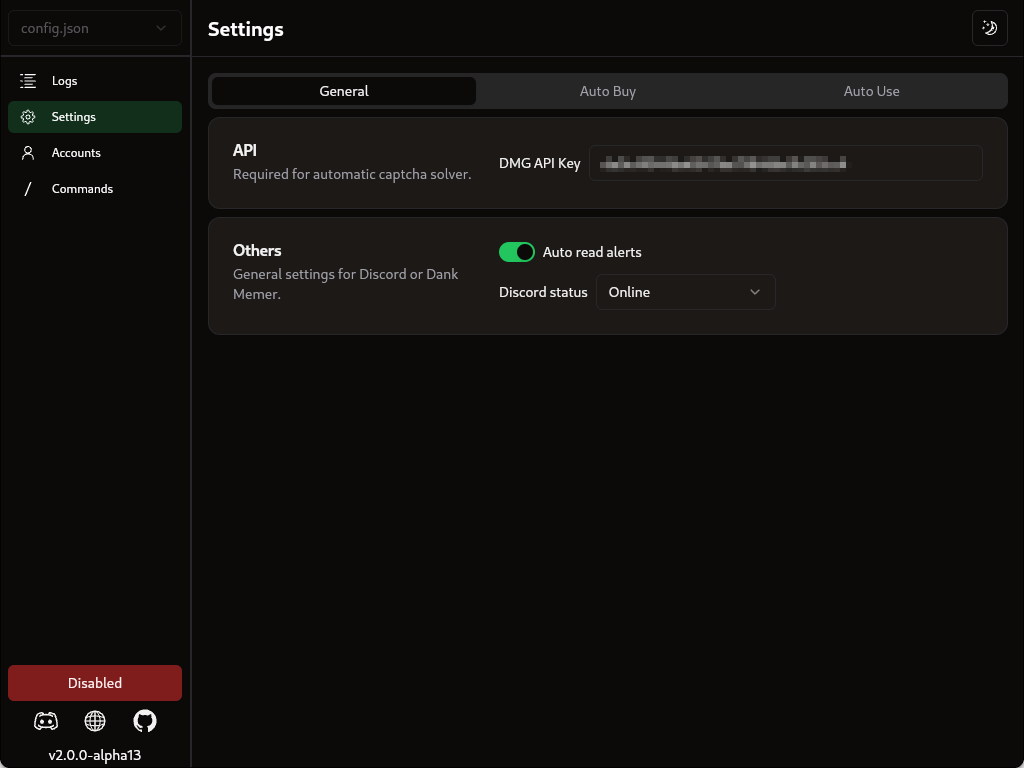Click the Settings page title
The width and height of the screenshot is (1024, 768).
pyautogui.click(x=246, y=29)
